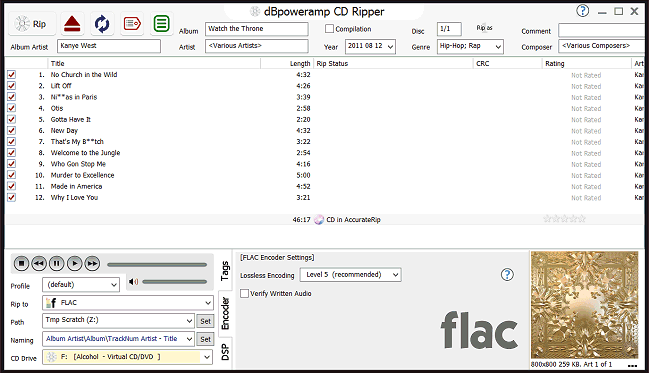This screenshot has width=649, height=373.
Task: Stop playback
Action: (21, 263)
